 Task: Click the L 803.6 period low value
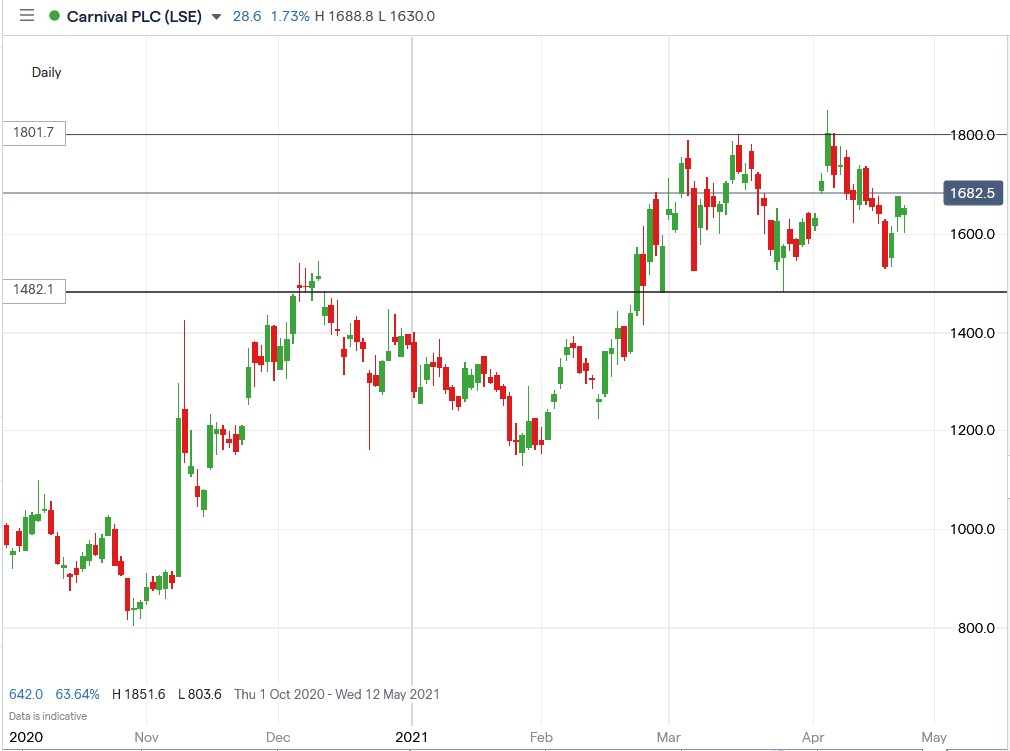(x=197, y=694)
